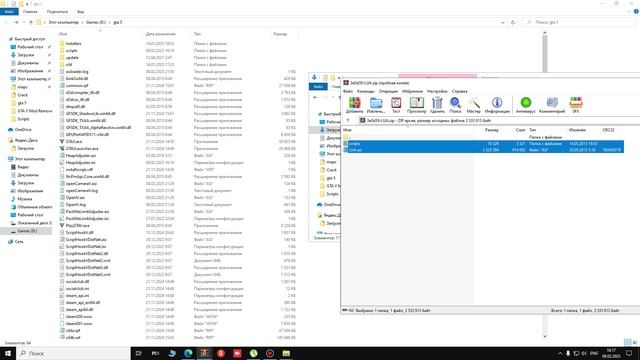The image size is (640, 360).
Task: Open Task View from the taskbar
Action: [x=138, y=353]
